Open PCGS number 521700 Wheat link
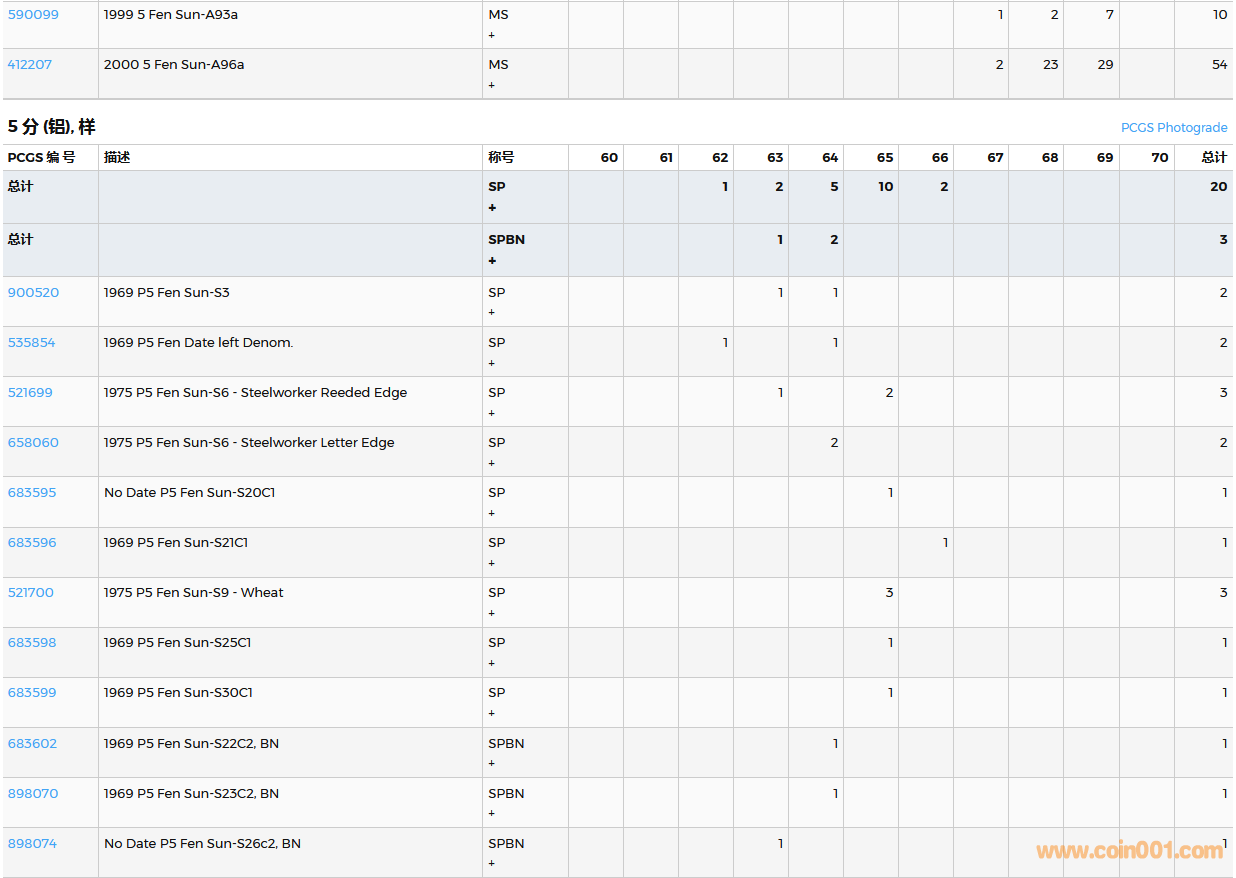The image size is (1236, 878). click(x=30, y=593)
